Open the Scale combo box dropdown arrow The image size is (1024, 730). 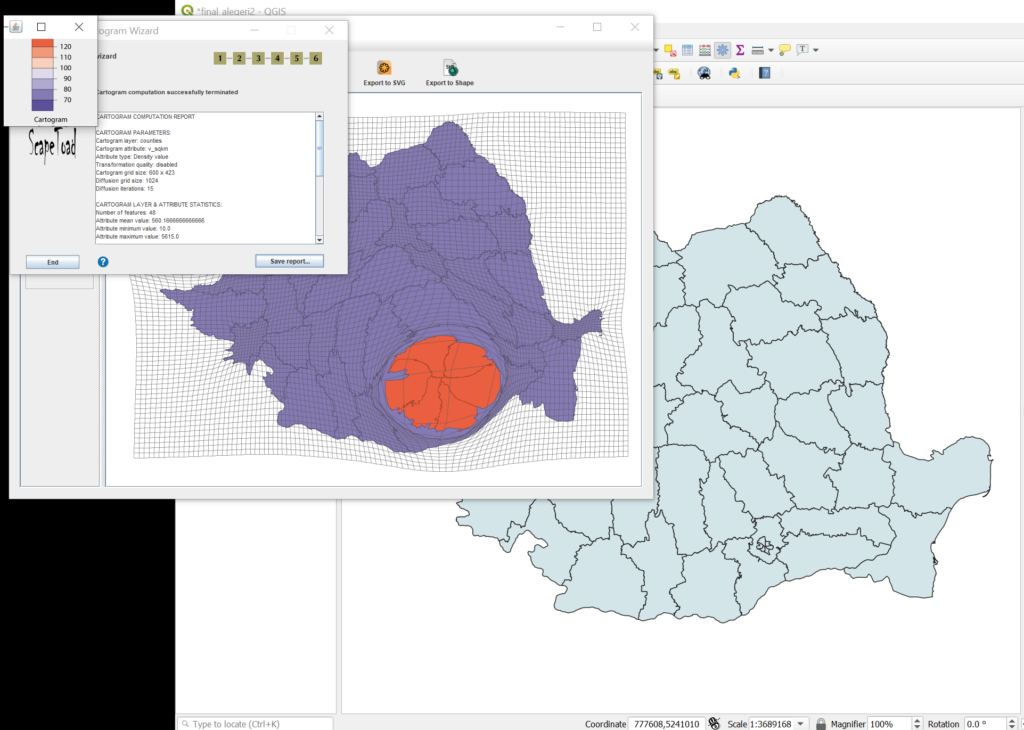[x=800, y=723]
